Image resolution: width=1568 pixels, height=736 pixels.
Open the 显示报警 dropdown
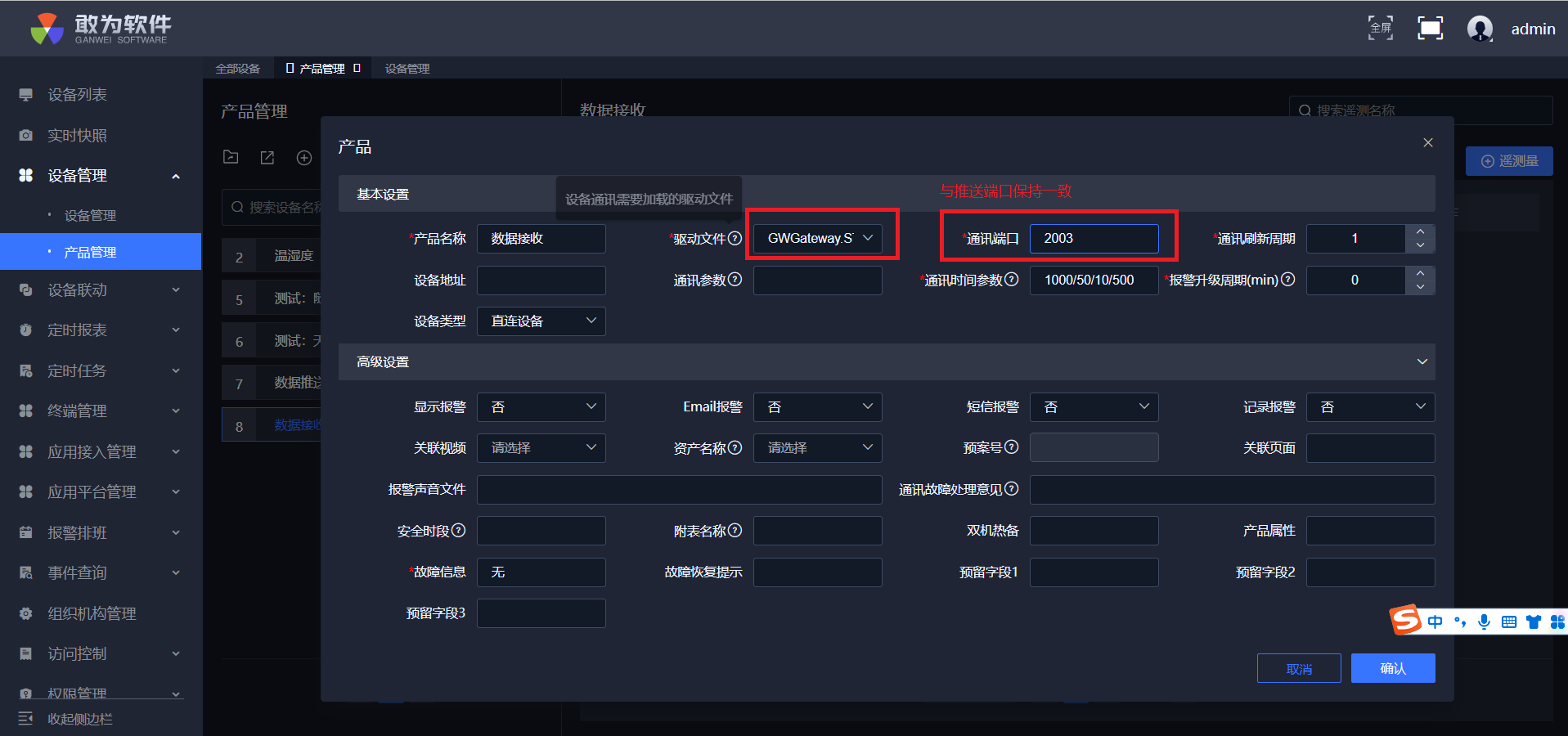541,407
